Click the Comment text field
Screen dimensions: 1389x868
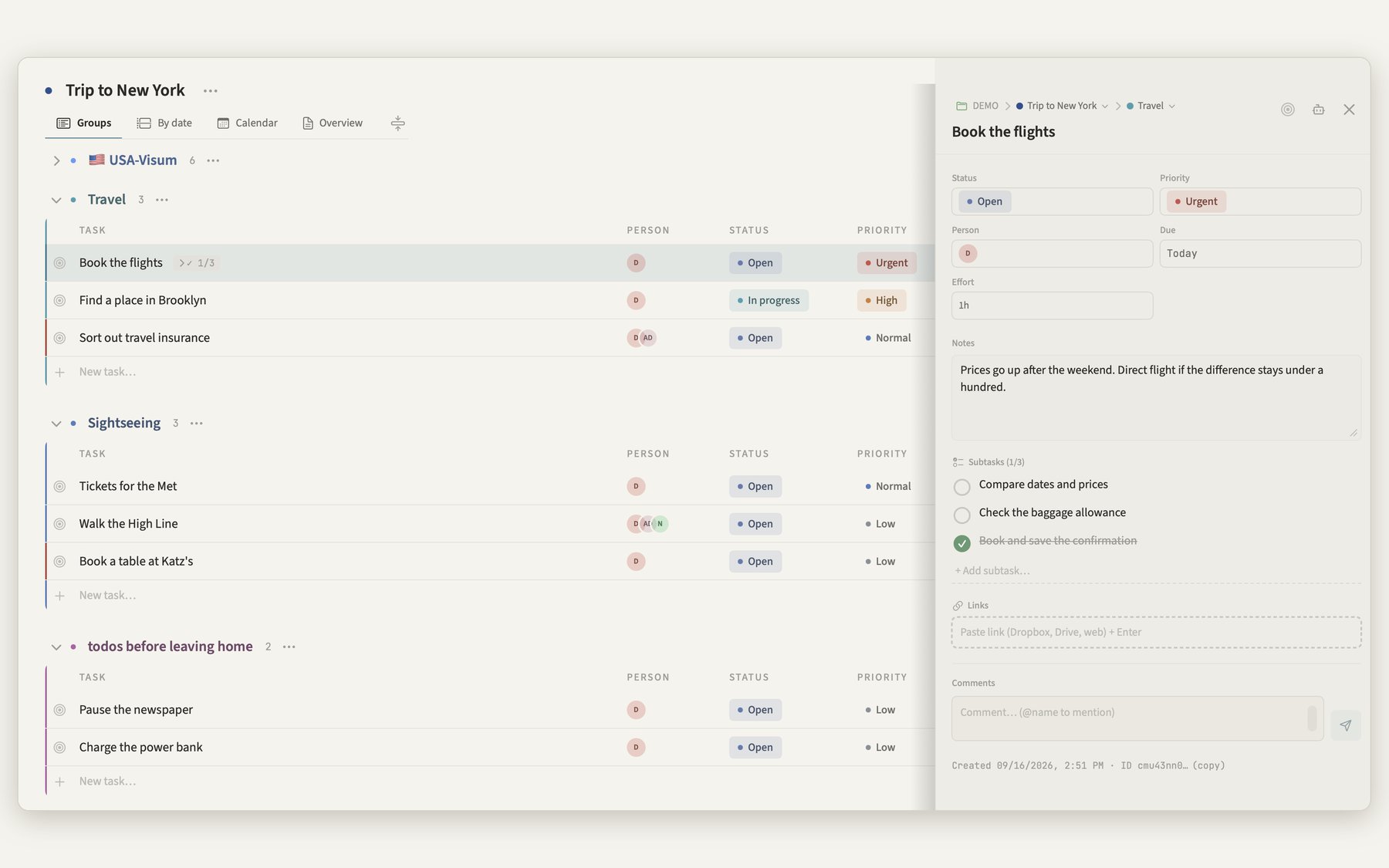[x=1137, y=718]
